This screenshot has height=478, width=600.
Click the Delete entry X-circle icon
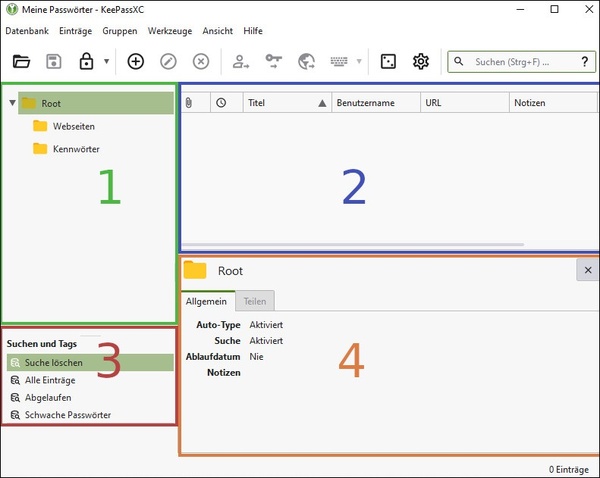(x=201, y=61)
